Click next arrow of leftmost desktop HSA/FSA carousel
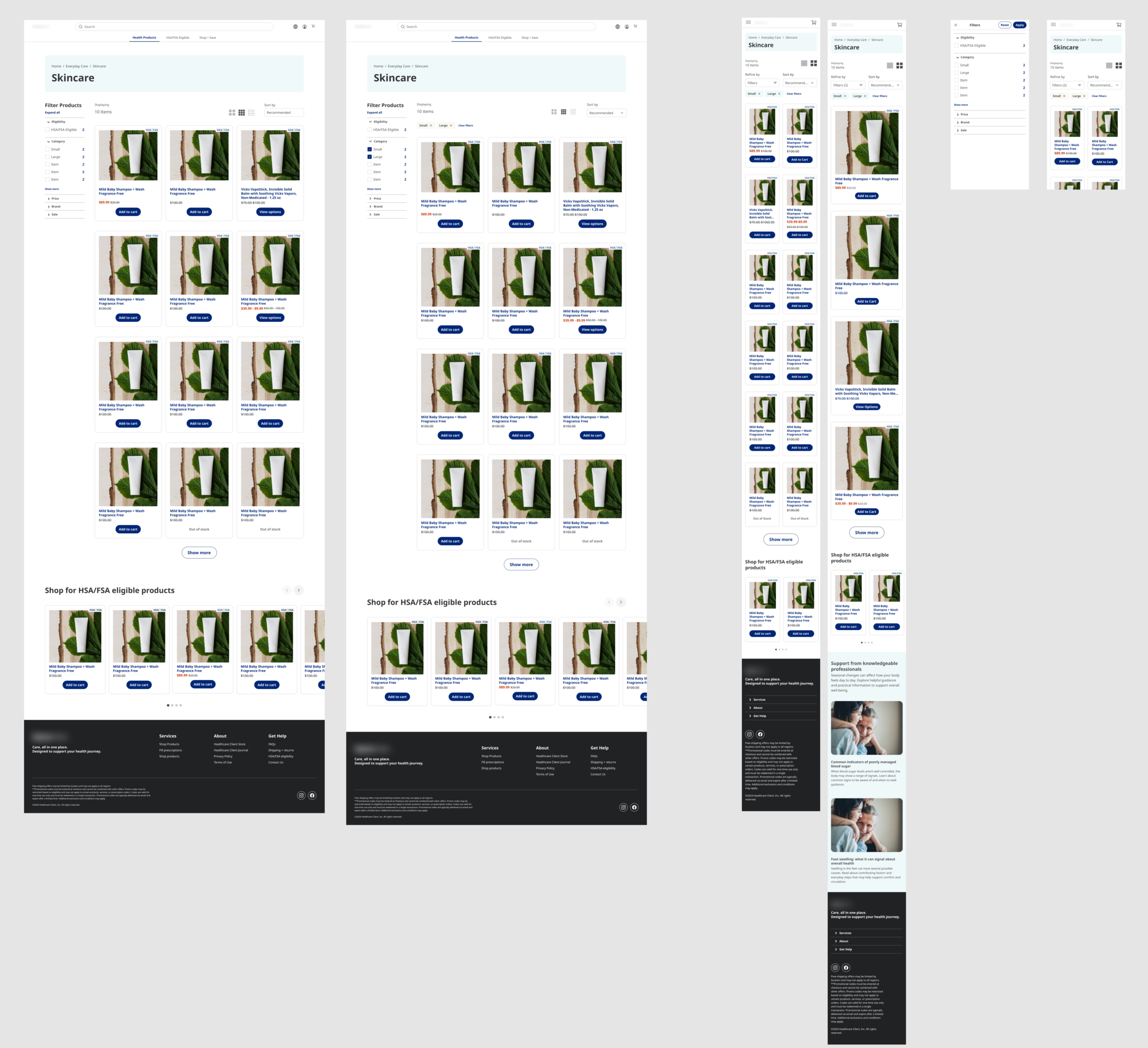 click(298, 590)
